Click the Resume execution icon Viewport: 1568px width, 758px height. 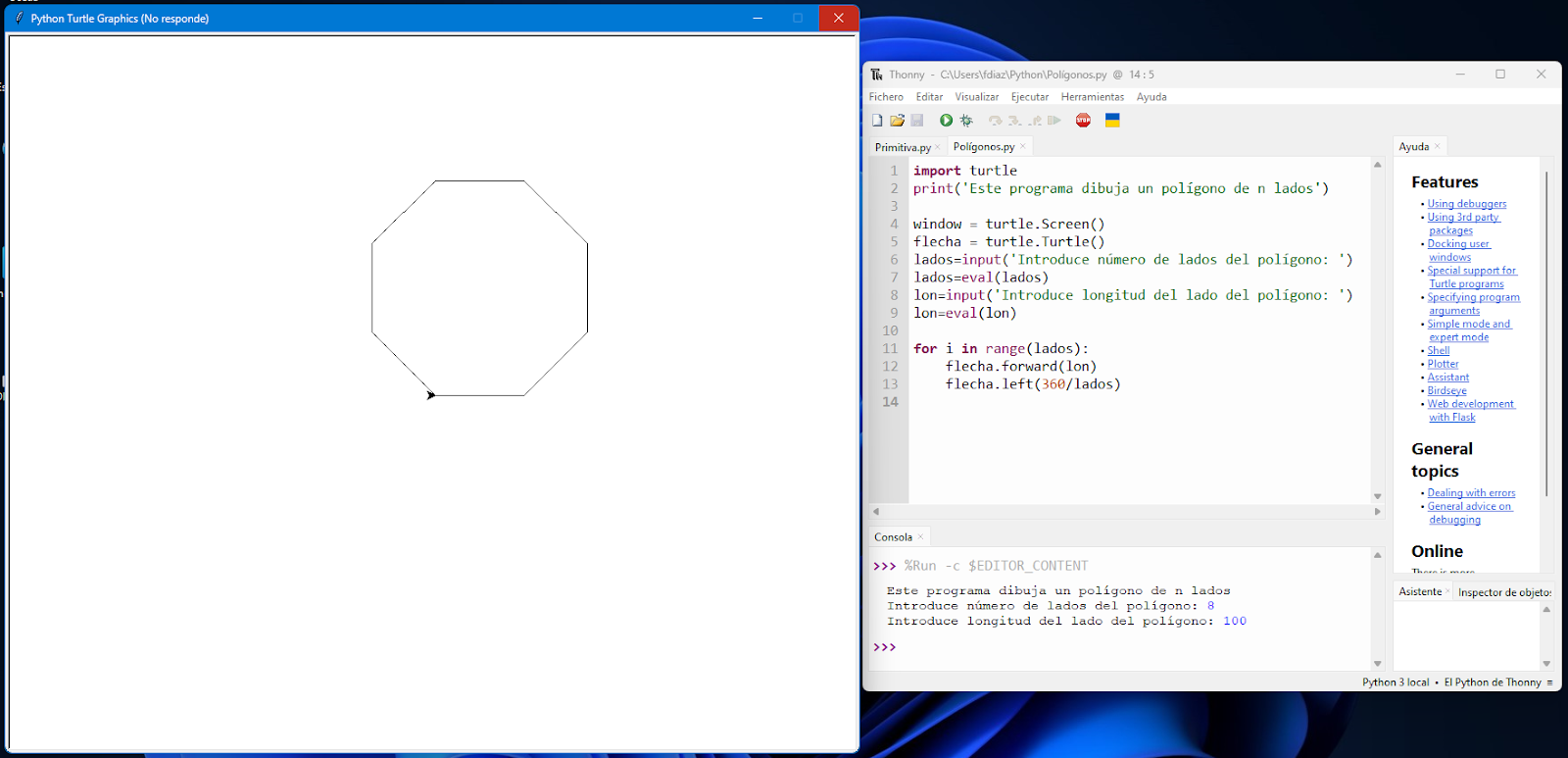(x=1054, y=121)
